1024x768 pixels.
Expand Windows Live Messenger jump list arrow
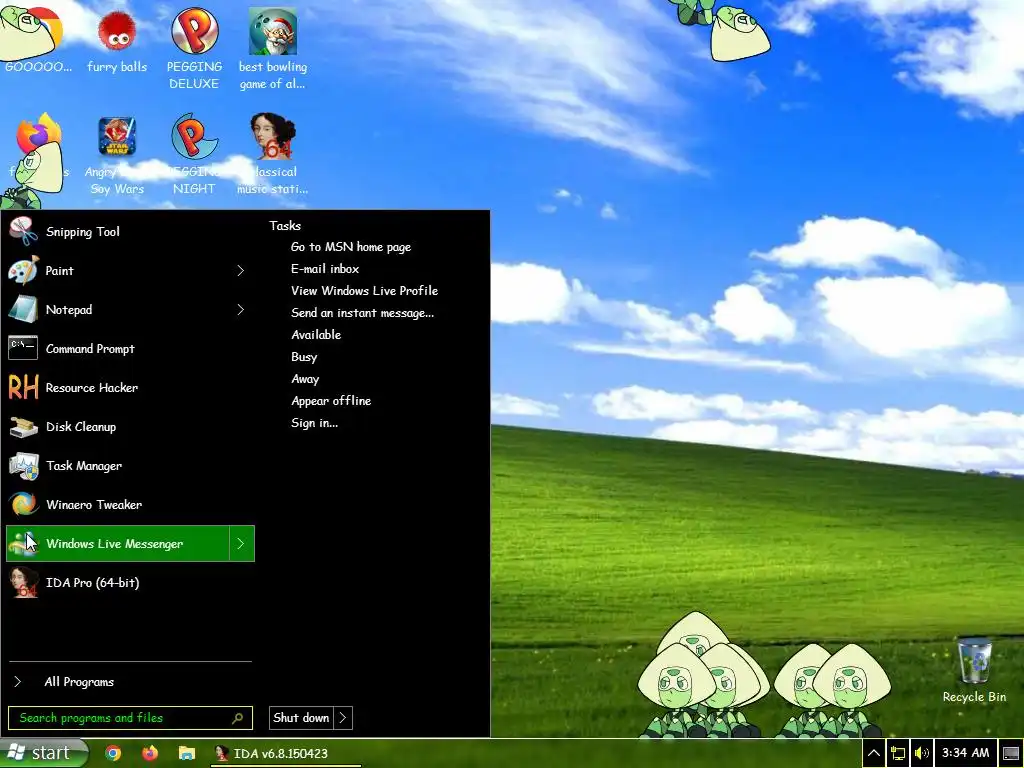coord(241,543)
